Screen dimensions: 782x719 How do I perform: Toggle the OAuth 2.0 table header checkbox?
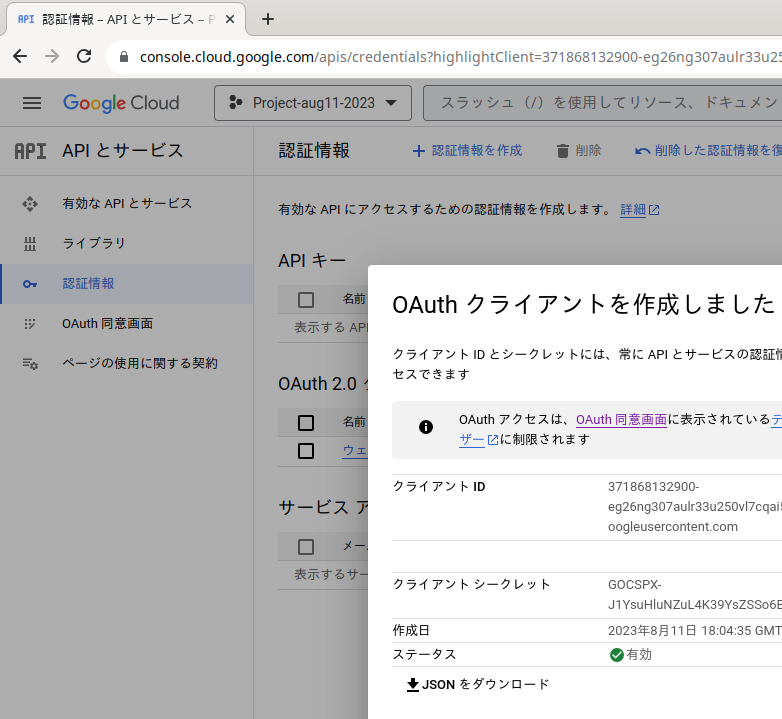[x=306, y=423]
